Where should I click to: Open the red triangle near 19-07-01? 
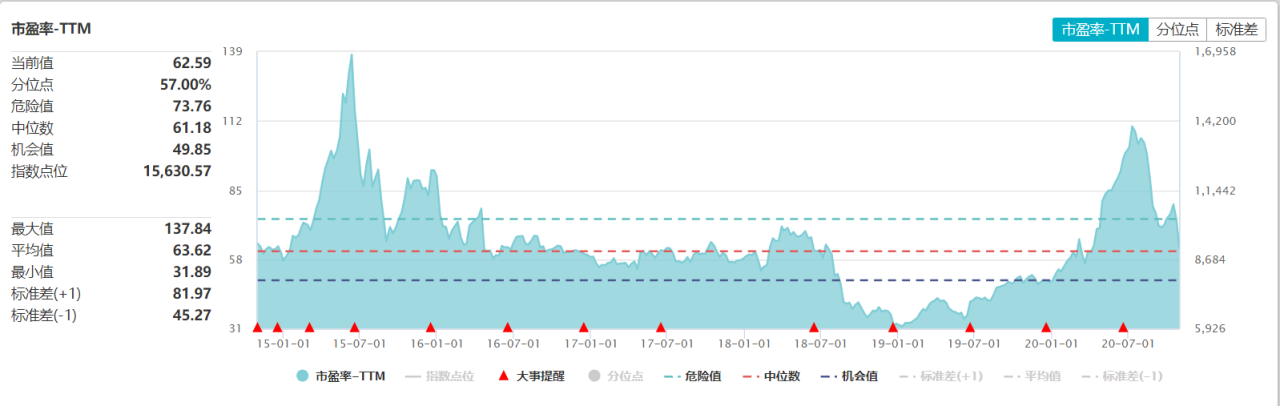pos(970,327)
